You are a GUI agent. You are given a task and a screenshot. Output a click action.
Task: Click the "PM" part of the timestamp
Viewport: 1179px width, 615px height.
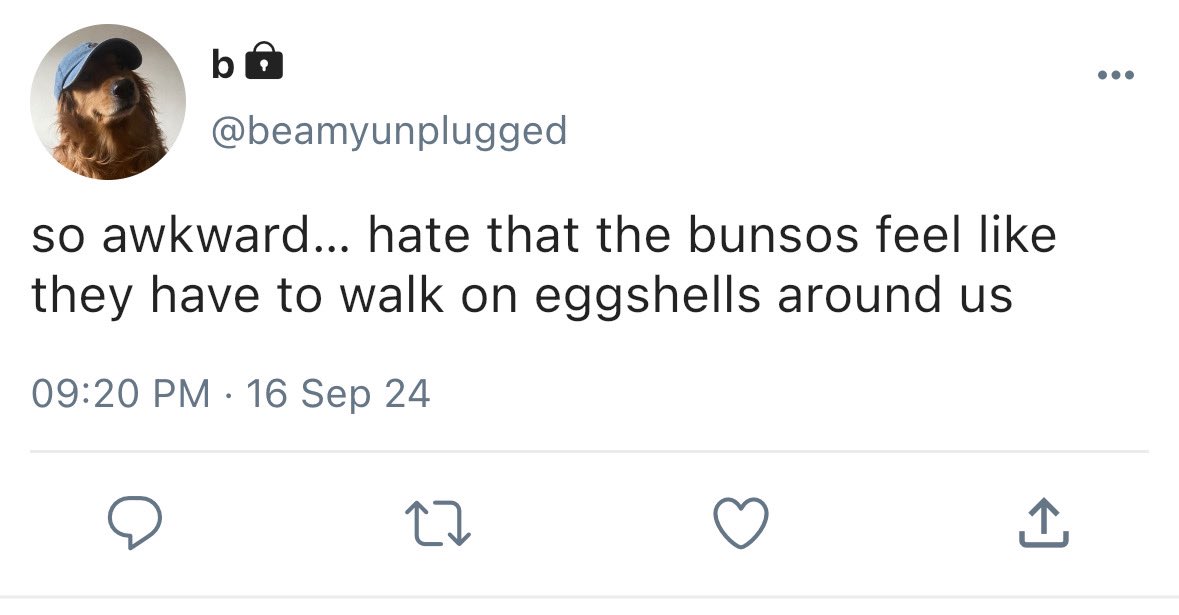181,394
